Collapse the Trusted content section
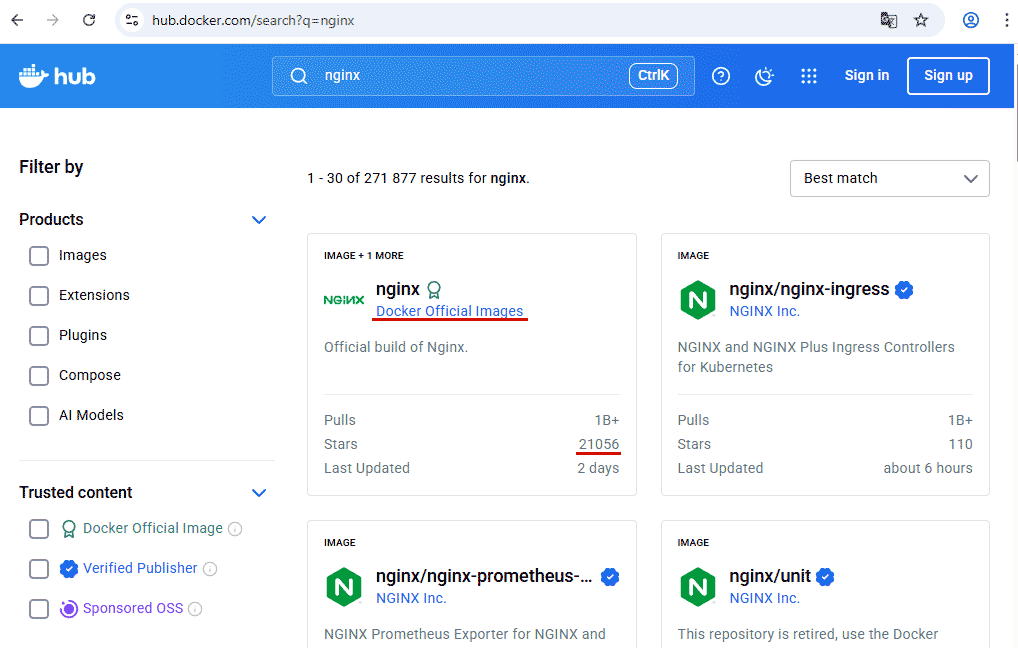Screen dimensions: 1018x648 [259, 493]
